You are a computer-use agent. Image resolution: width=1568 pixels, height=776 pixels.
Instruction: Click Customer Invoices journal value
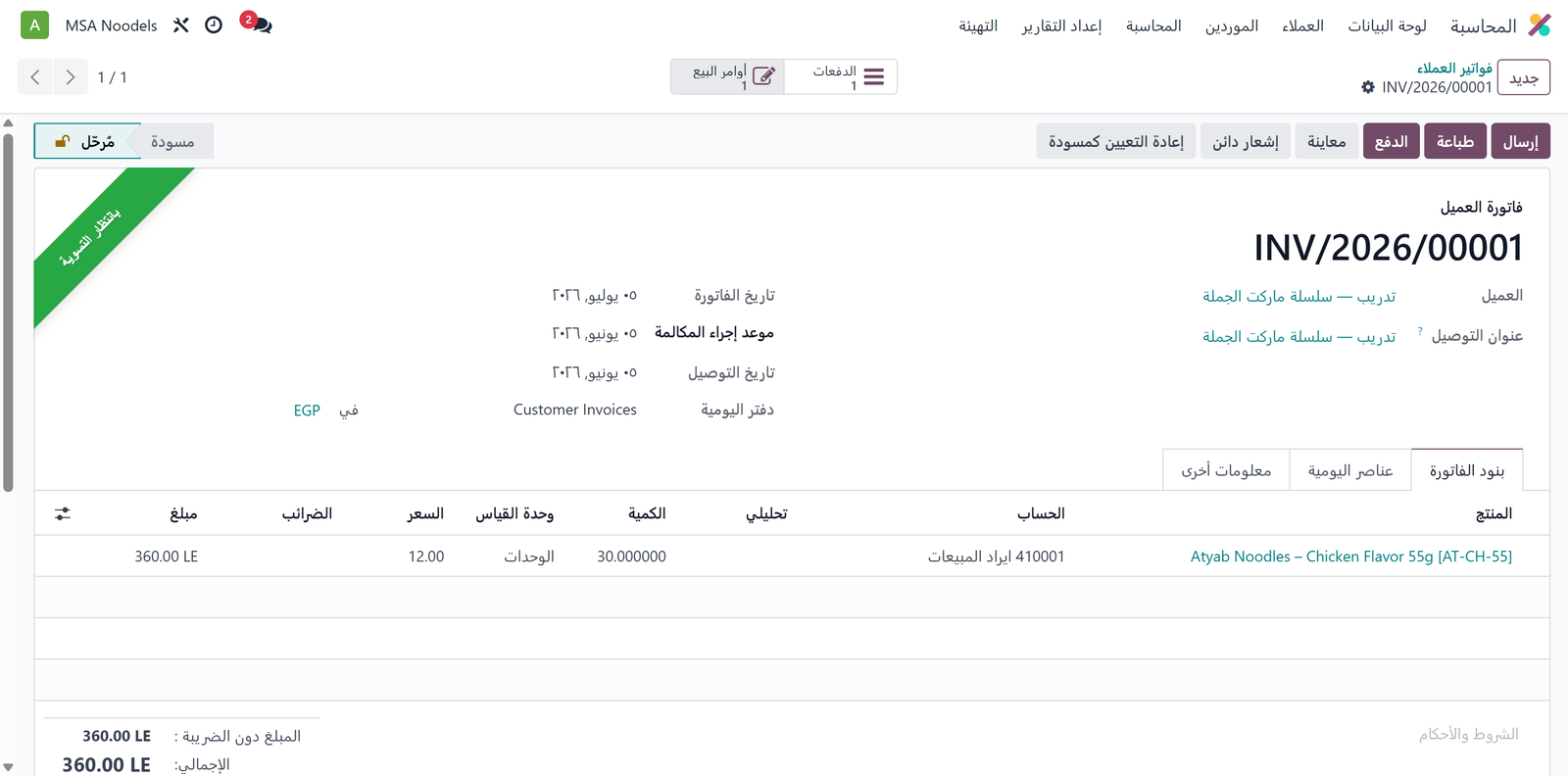coord(575,410)
